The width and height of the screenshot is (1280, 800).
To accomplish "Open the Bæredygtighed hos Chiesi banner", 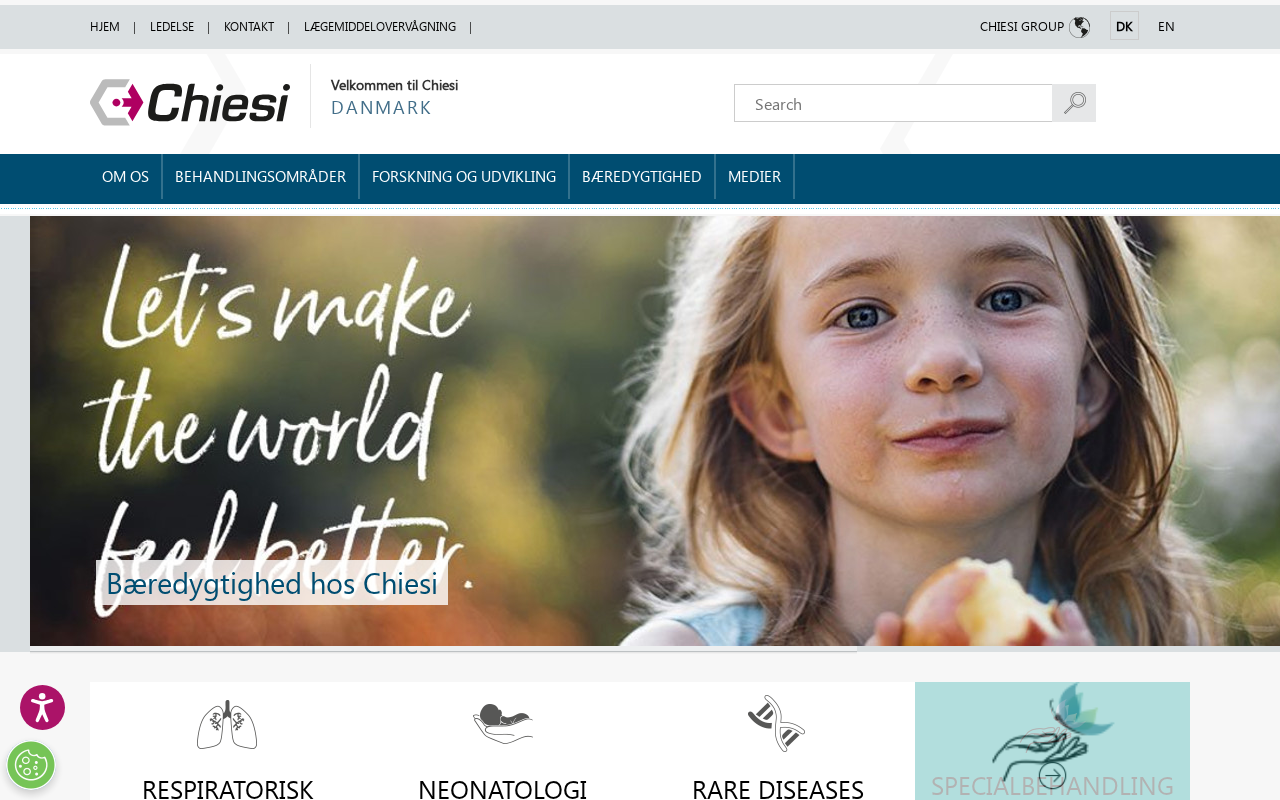I will click(x=272, y=583).
